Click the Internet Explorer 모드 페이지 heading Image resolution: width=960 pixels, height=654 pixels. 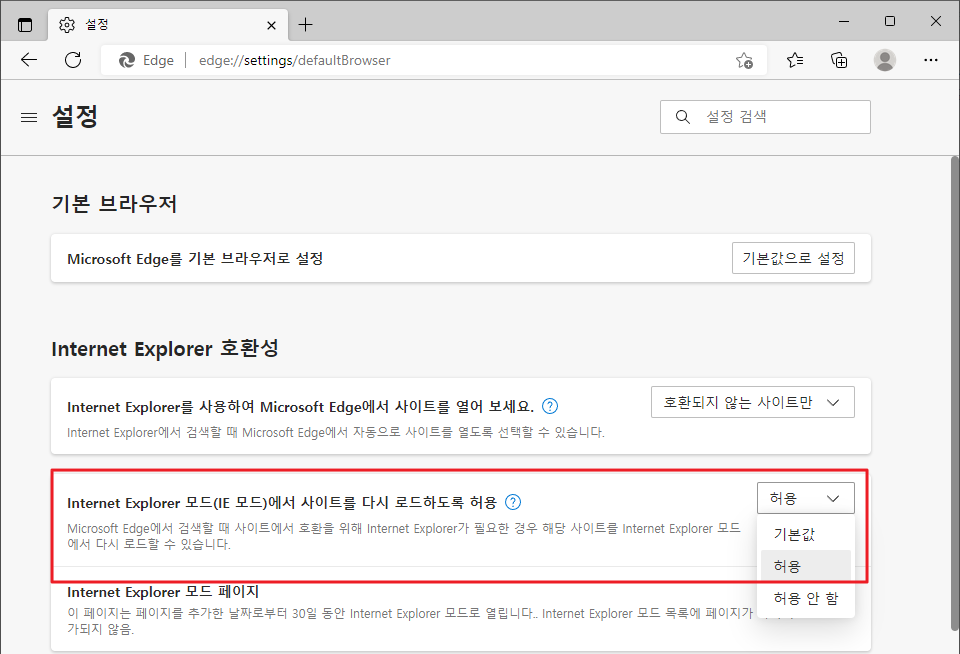coord(163,592)
